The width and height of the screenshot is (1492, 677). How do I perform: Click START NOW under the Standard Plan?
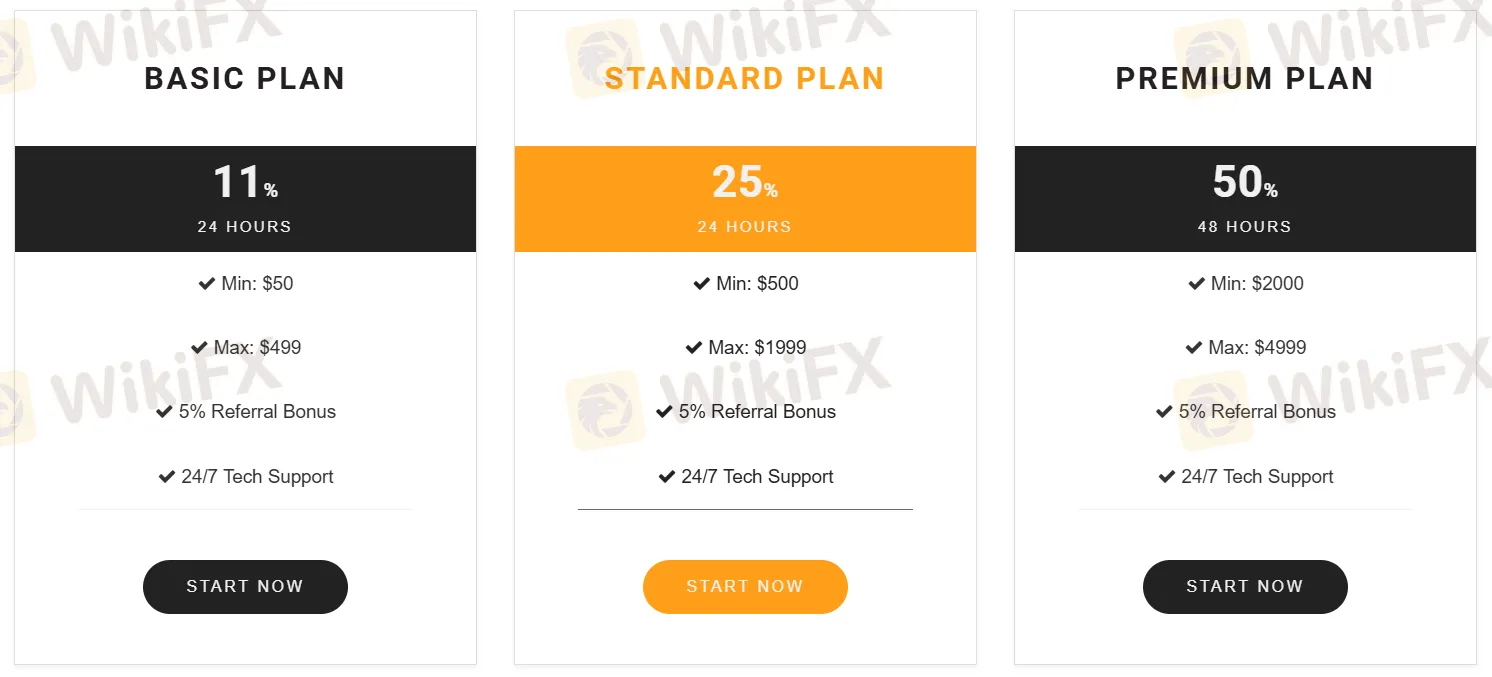(745, 587)
